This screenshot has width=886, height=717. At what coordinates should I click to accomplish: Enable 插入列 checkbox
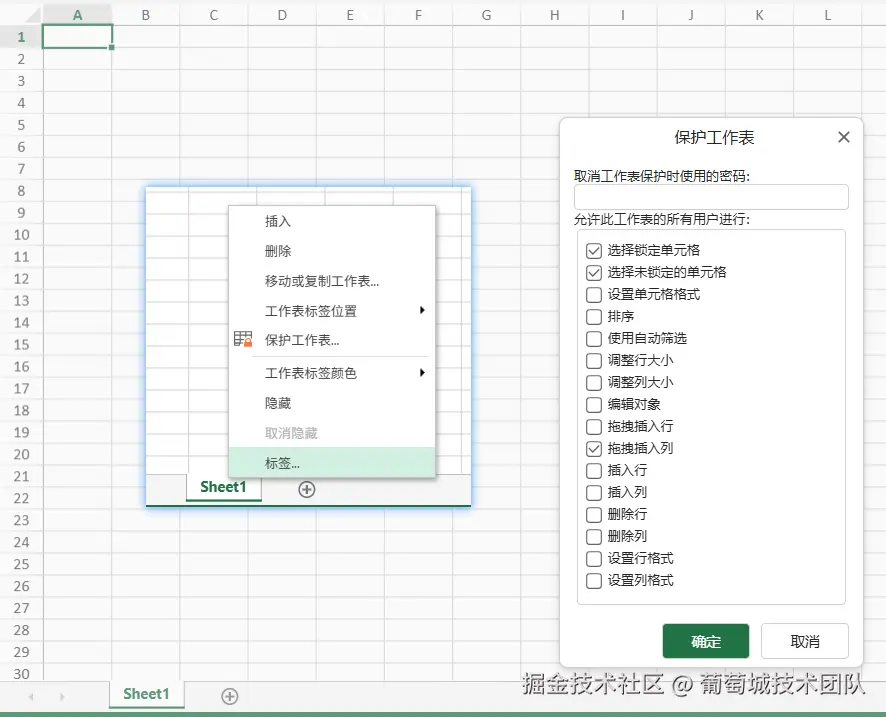[594, 492]
